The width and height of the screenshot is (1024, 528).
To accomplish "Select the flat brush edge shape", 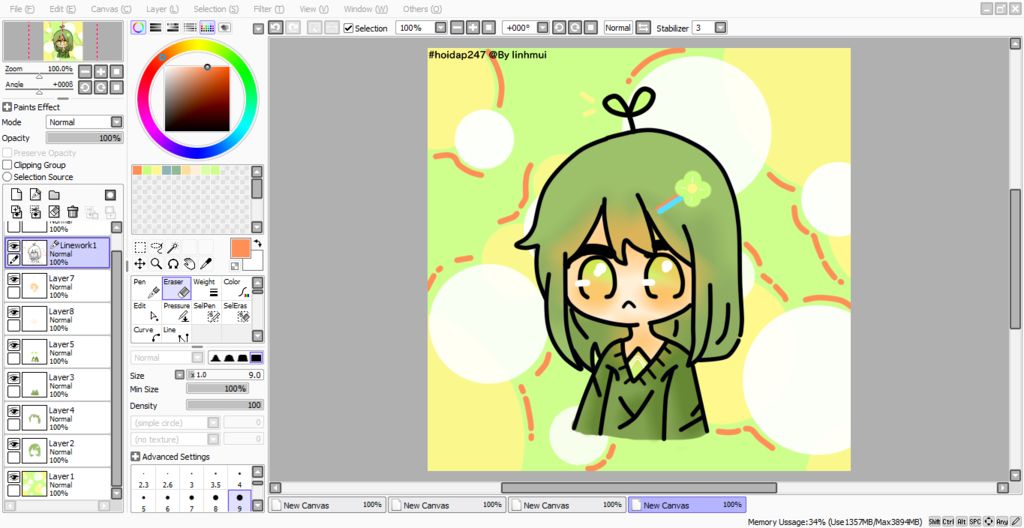I will (256, 358).
